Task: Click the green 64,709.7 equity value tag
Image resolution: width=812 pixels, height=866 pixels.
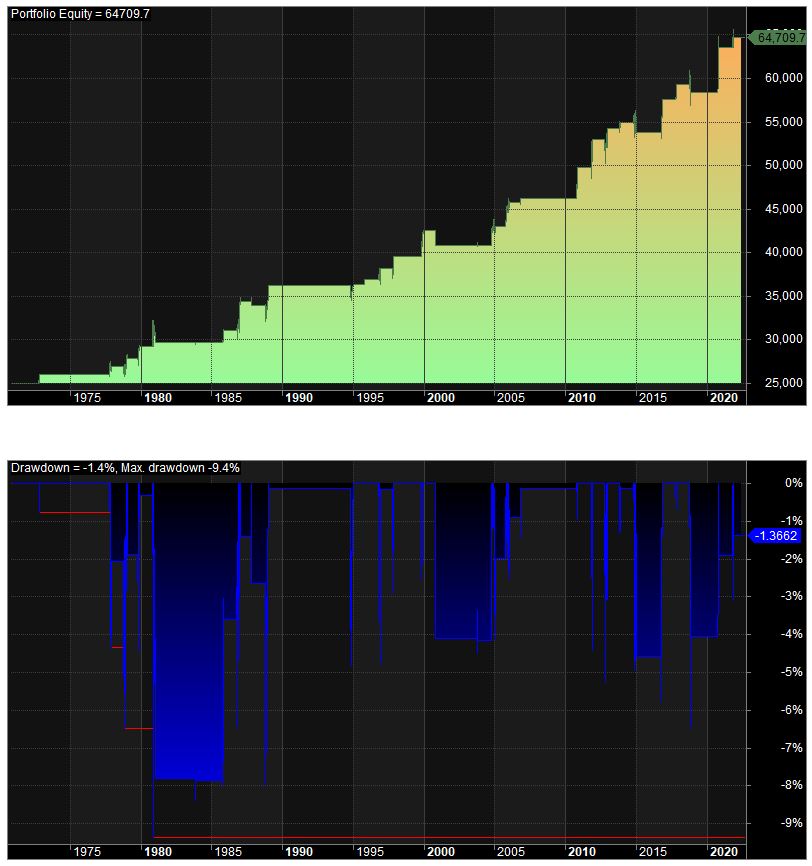Action: tap(777, 38)
